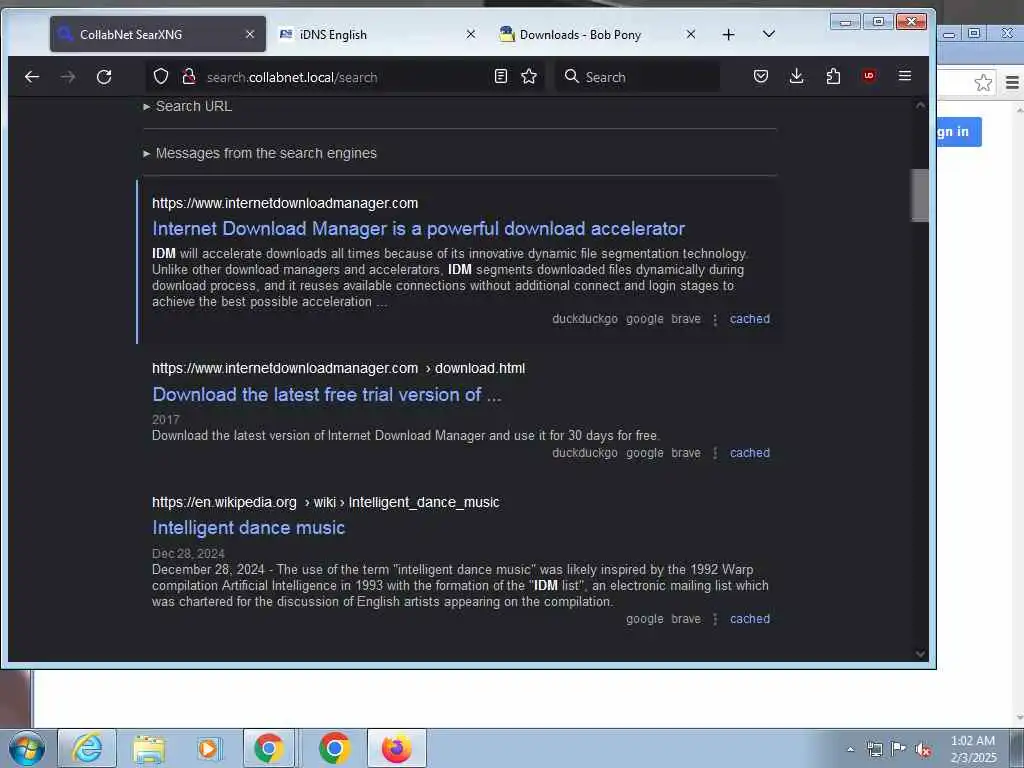The height and width of the screenshot is (768, 1024).
Task: Click Sign in button in background Chrome window
Action: (x=959, y=132)
